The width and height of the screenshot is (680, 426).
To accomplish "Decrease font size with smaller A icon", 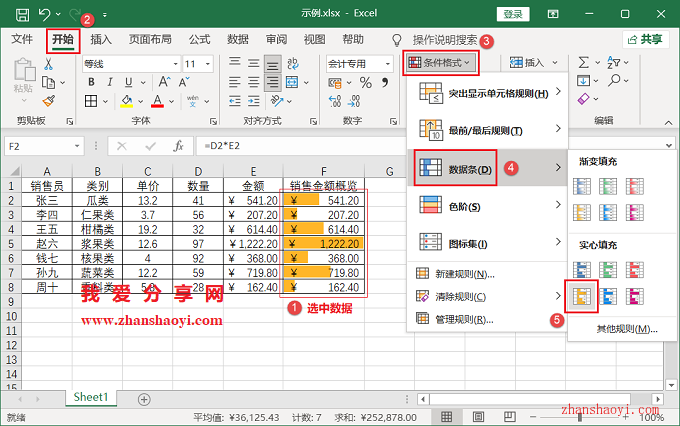I will point(183,82).
